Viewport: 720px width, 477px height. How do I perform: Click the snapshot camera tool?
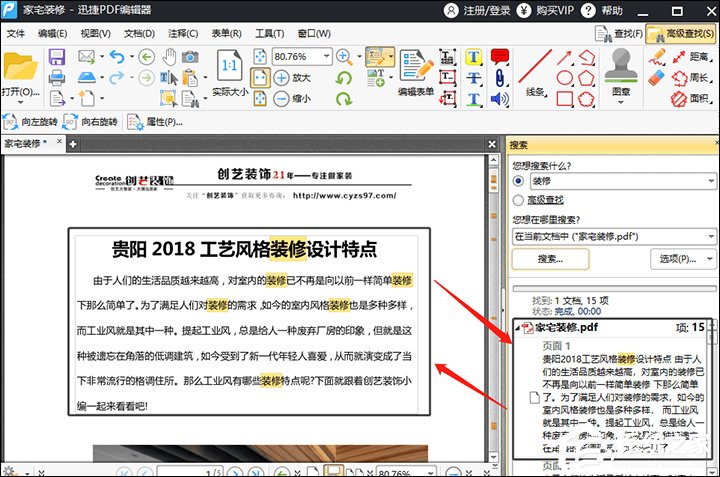[x=190, y=57]
